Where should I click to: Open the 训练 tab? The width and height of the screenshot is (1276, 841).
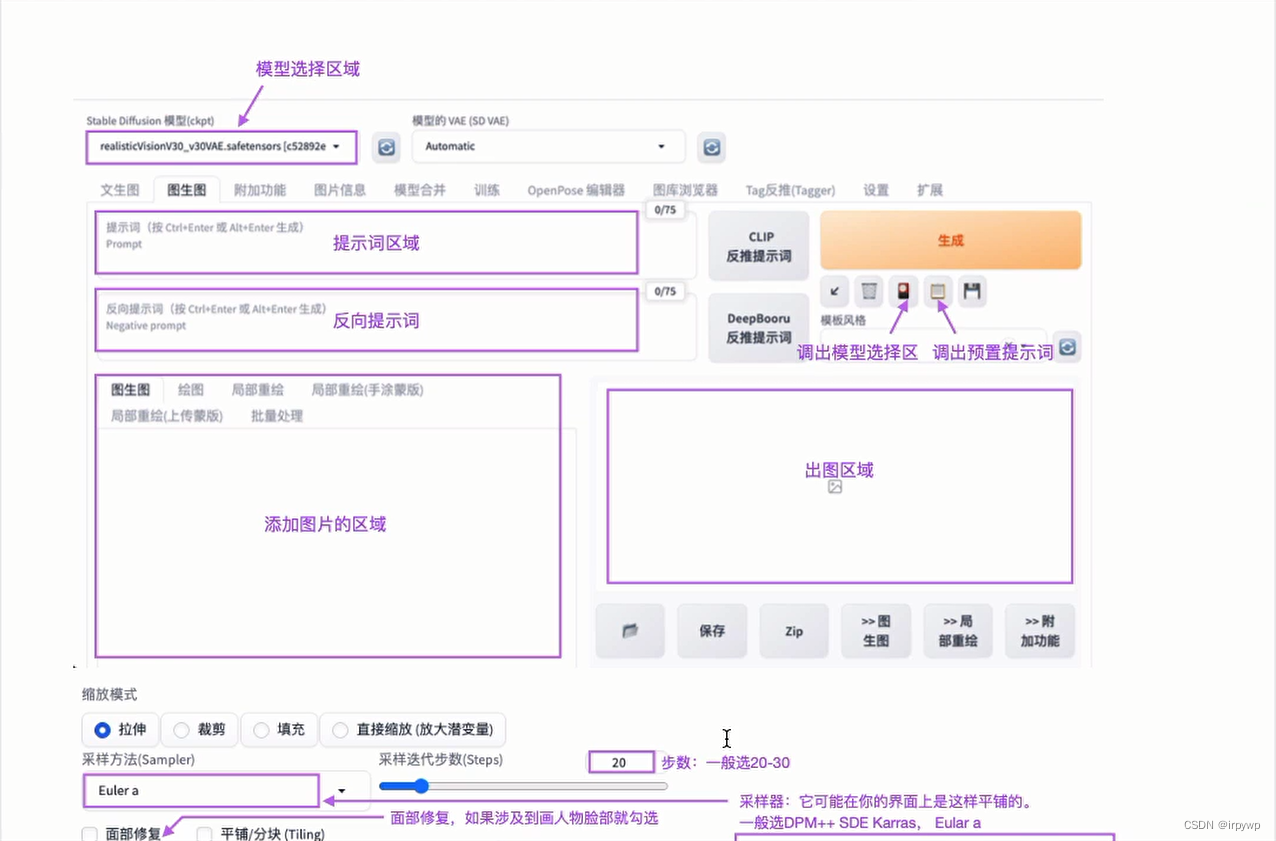tap(487, 190)
